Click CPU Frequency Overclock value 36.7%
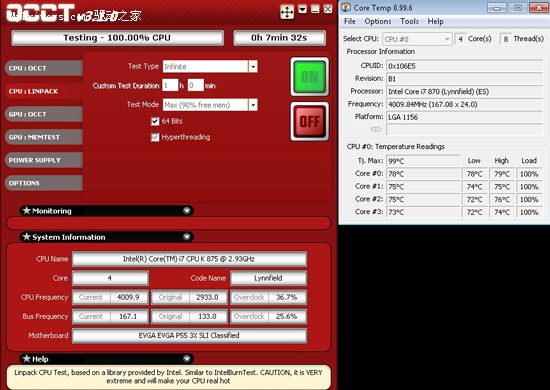 [287, 297]
